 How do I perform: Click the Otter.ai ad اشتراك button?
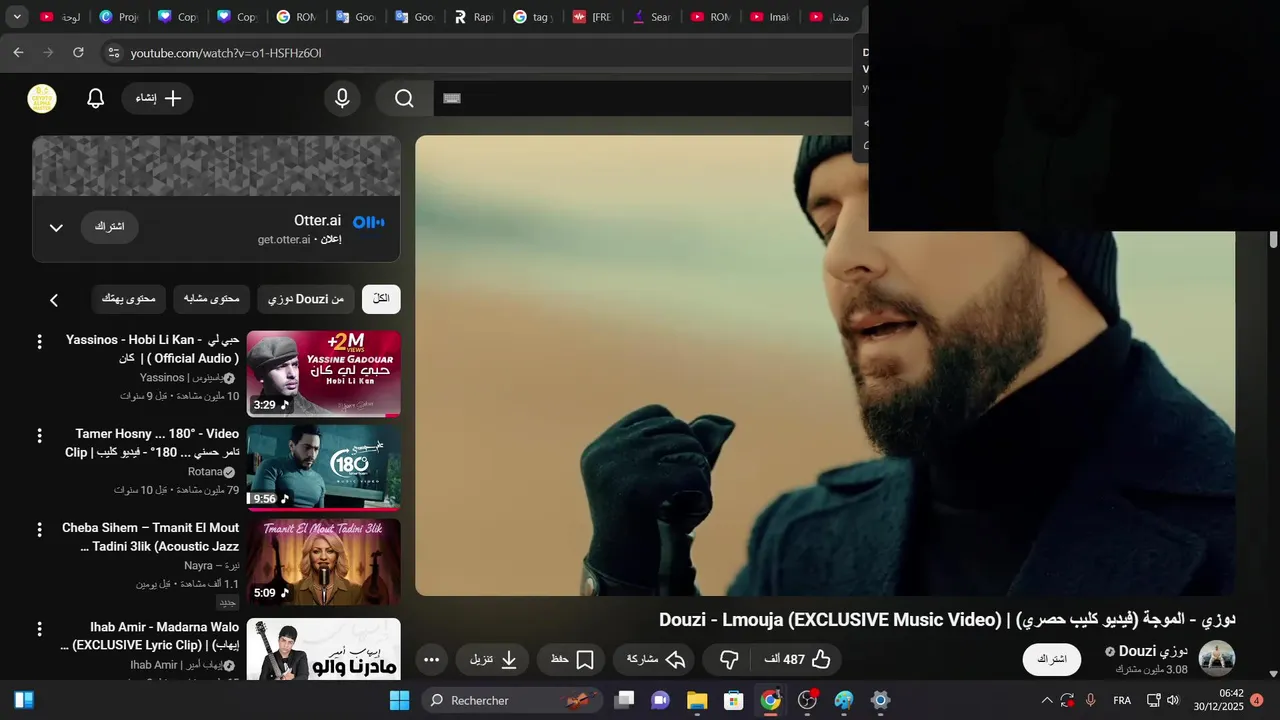click(x=109, y=227)
